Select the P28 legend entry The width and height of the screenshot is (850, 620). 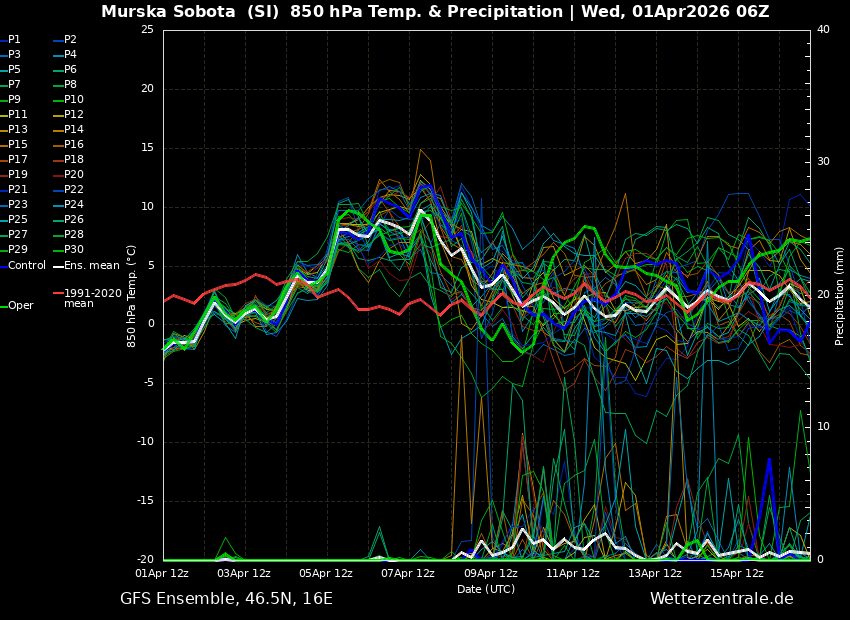tap(74, 235)
